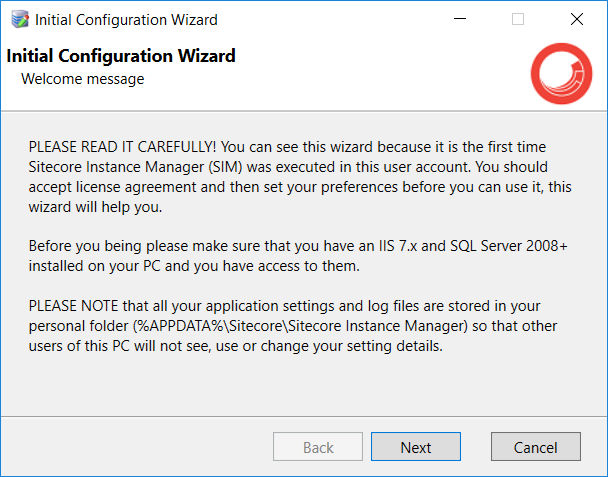The width and height of the screenshot is (608, 477).
Task: Click the 'Before you being' paragraph
Action: pos(298,256)
